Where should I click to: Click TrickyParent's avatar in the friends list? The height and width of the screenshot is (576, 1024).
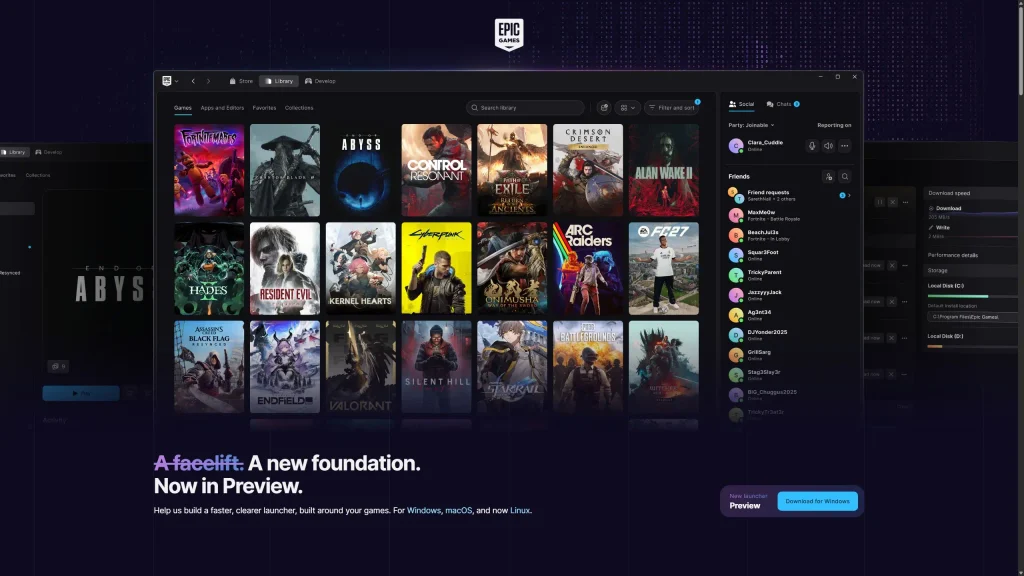pos(736,275)
